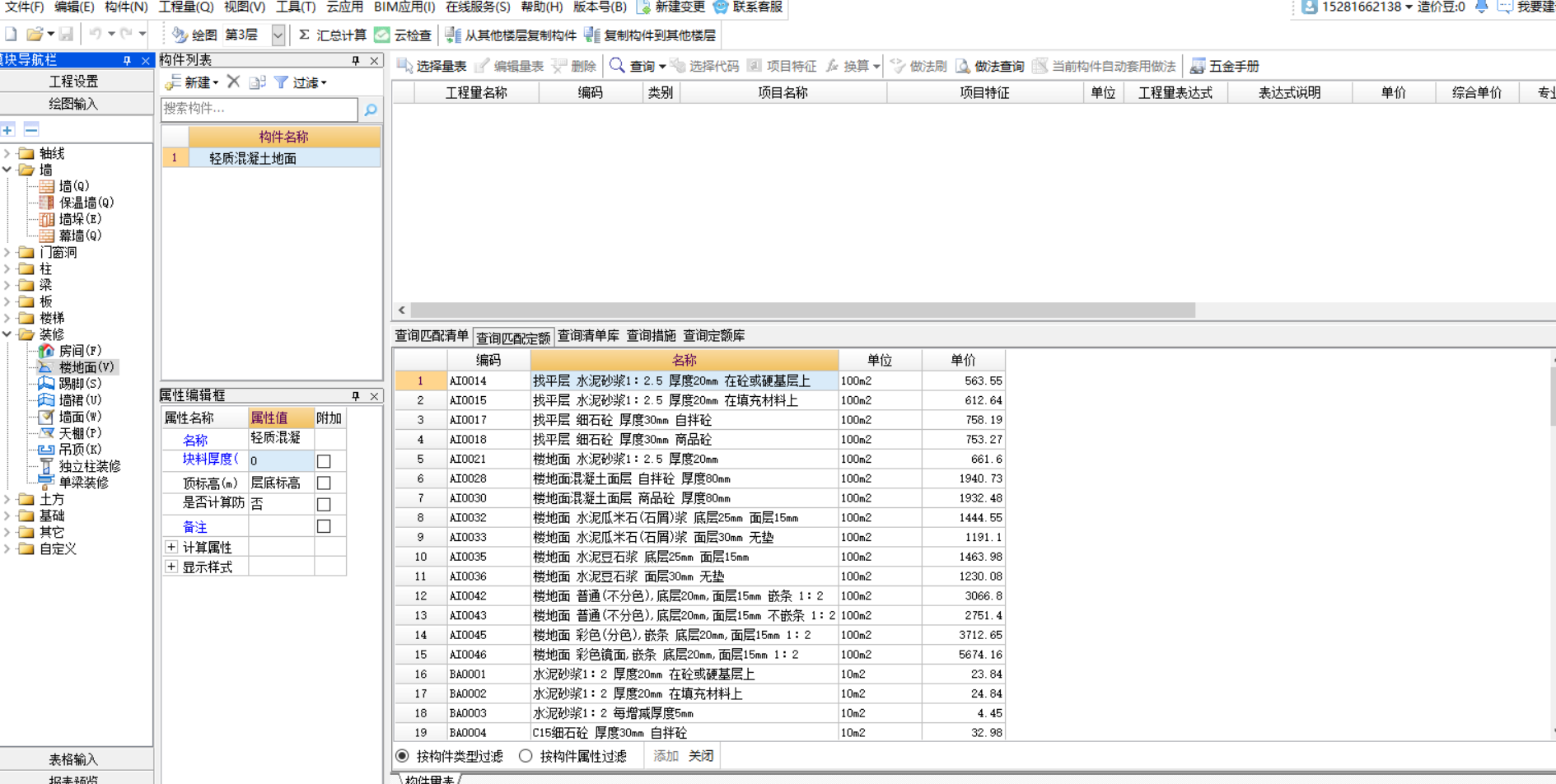1556x784 pixels.
Task: Toggle checkbox for 顶标高 attribute
Action: (324, 483)
